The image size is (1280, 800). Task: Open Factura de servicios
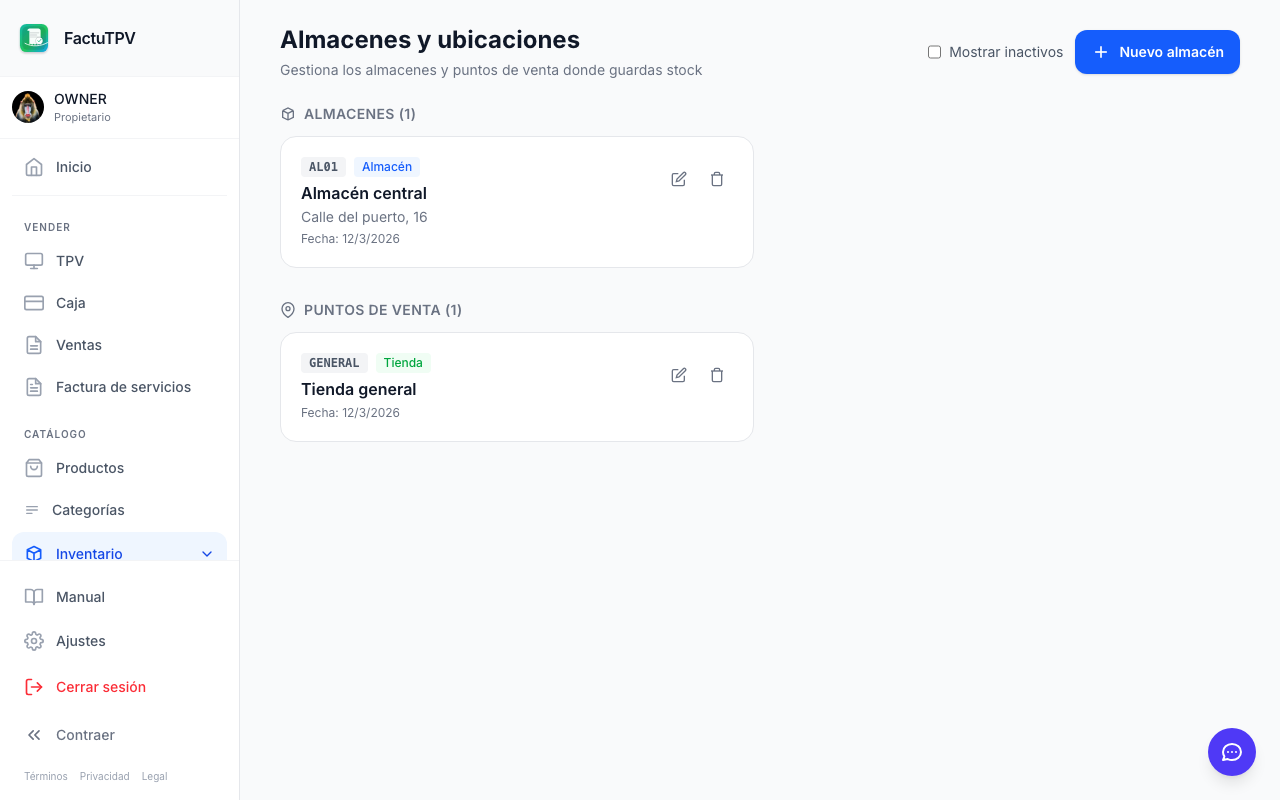point(120,387)
